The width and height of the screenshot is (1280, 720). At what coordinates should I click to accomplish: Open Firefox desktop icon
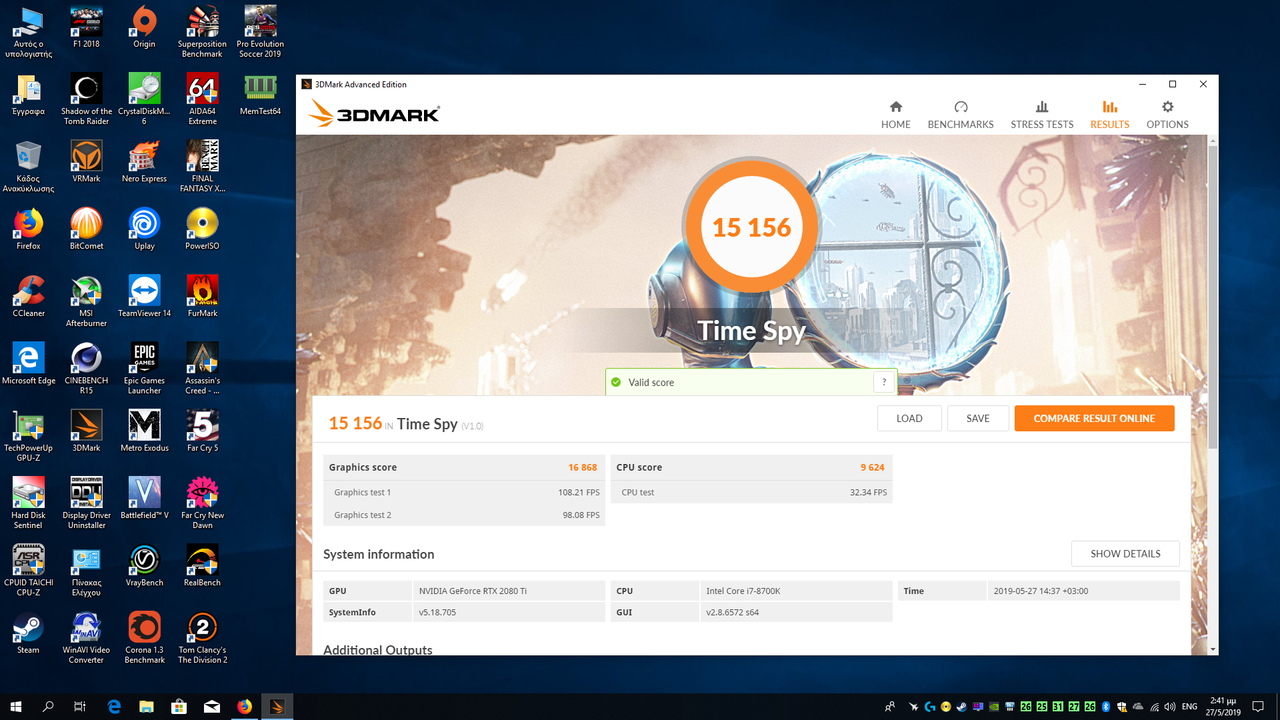pyautogui.click(x=28, y=228)
